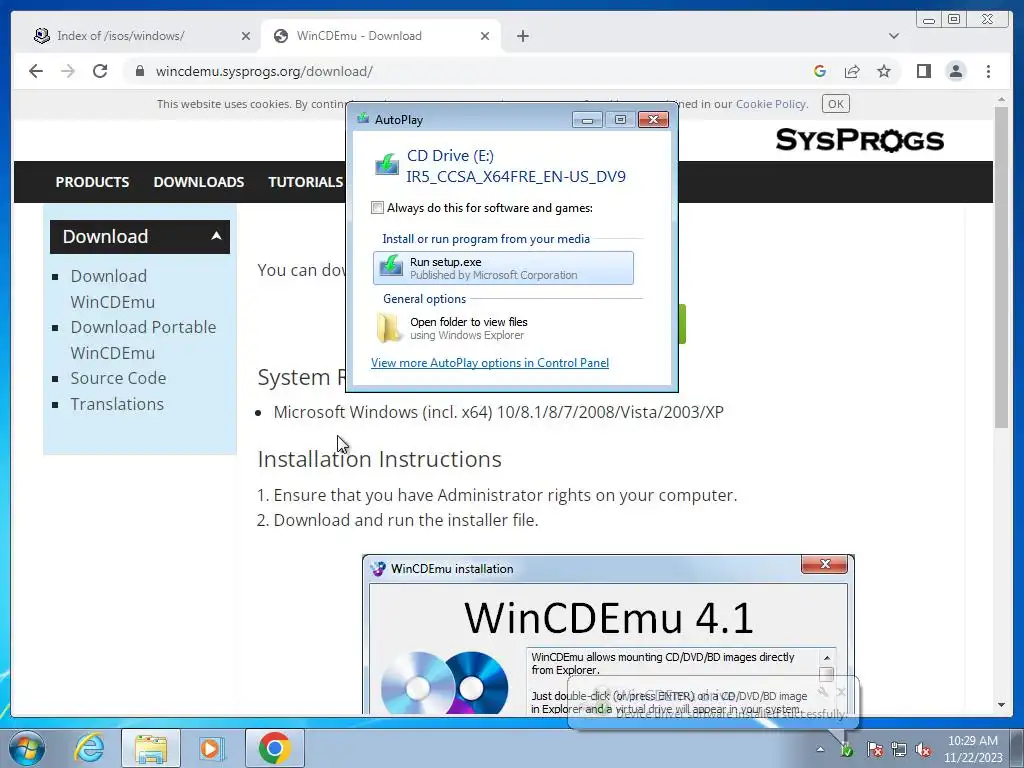The width and height of the screenshot is (1024, 768).
Task: Open Download WinCDEmu sidebar link
Action: click(x=113, y=289)
